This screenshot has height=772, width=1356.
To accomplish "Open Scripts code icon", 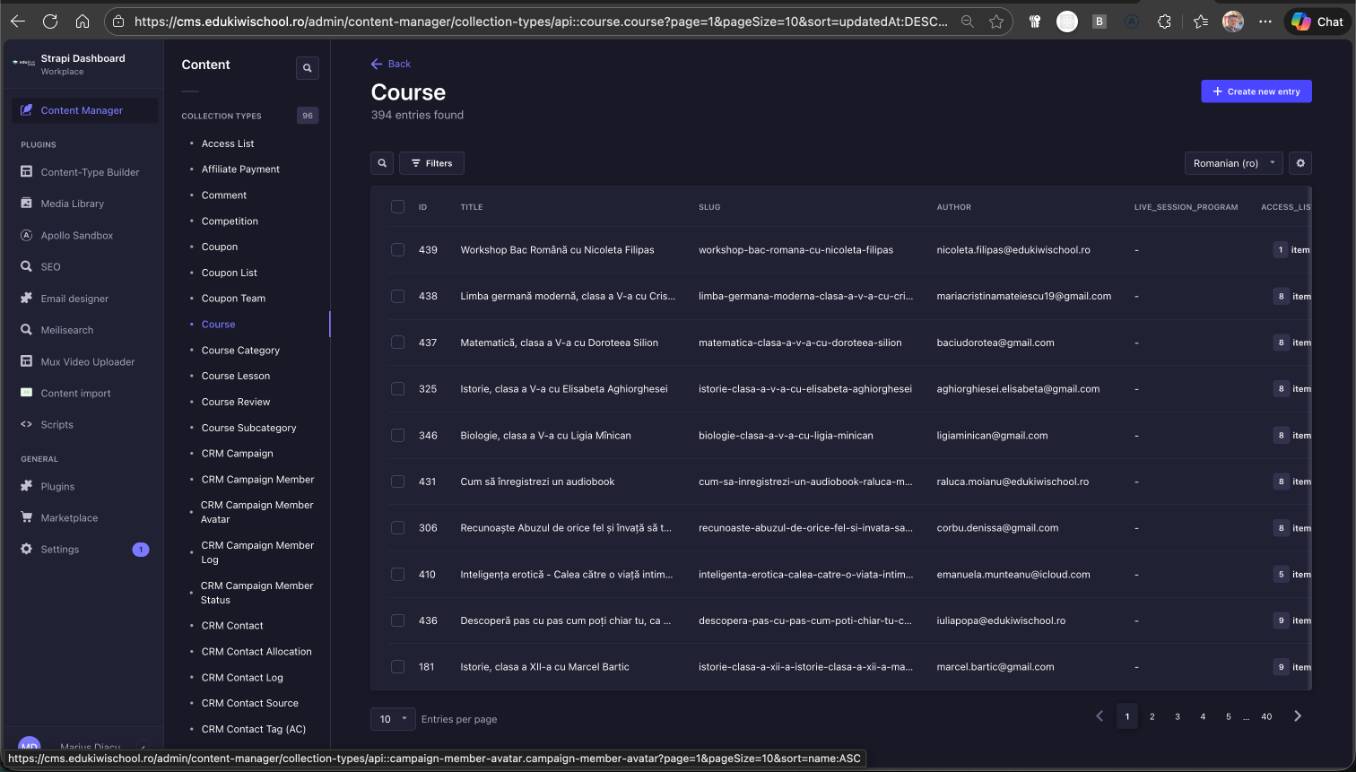I will pos(26,424).
